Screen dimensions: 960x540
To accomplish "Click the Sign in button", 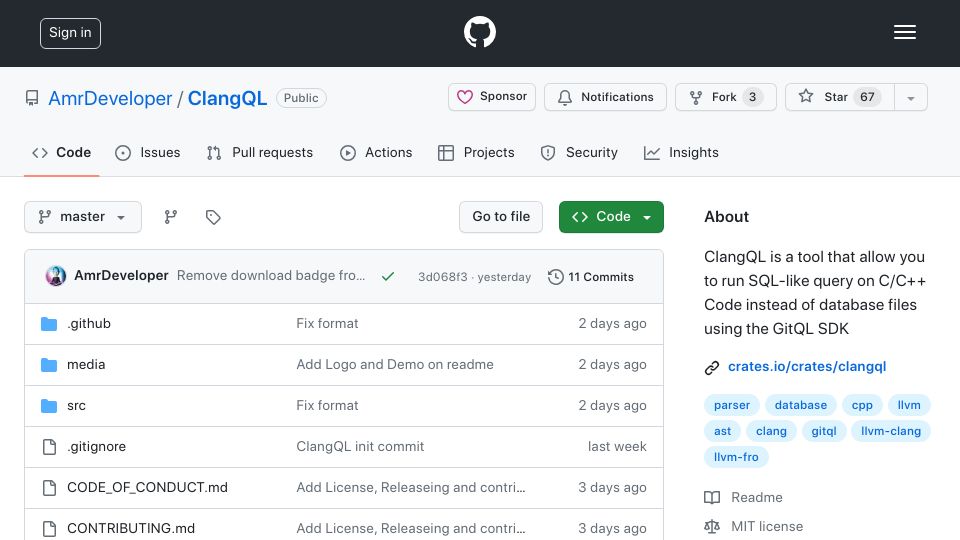I will point(70,33).
